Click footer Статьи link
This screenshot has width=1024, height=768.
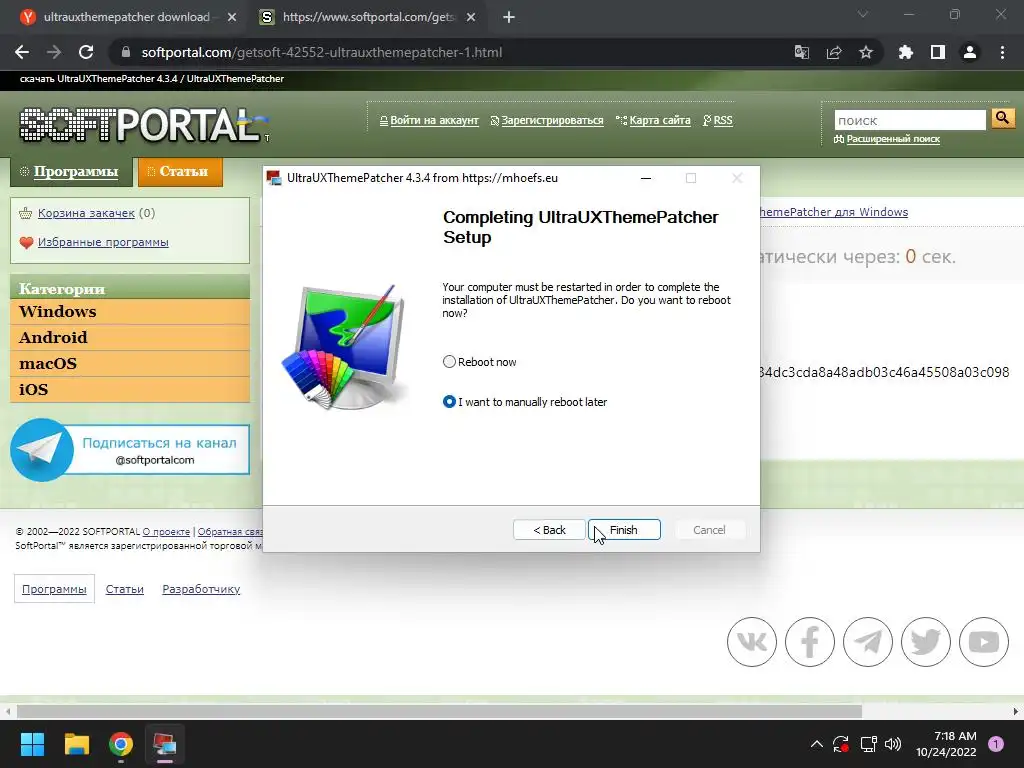[x=125, y=589]
